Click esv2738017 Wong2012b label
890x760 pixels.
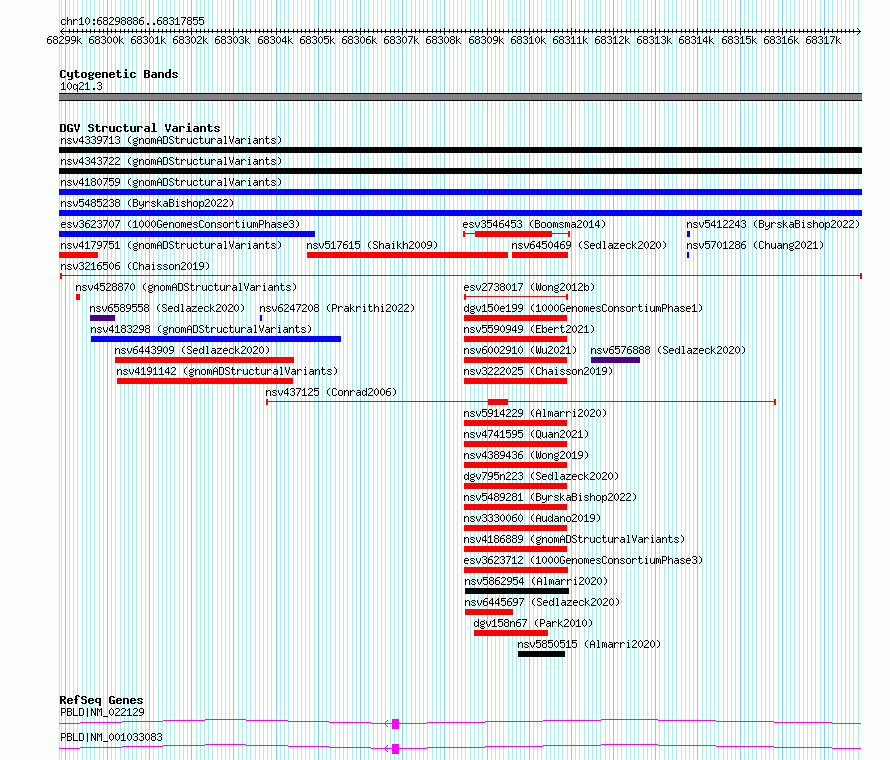point(529,287)
